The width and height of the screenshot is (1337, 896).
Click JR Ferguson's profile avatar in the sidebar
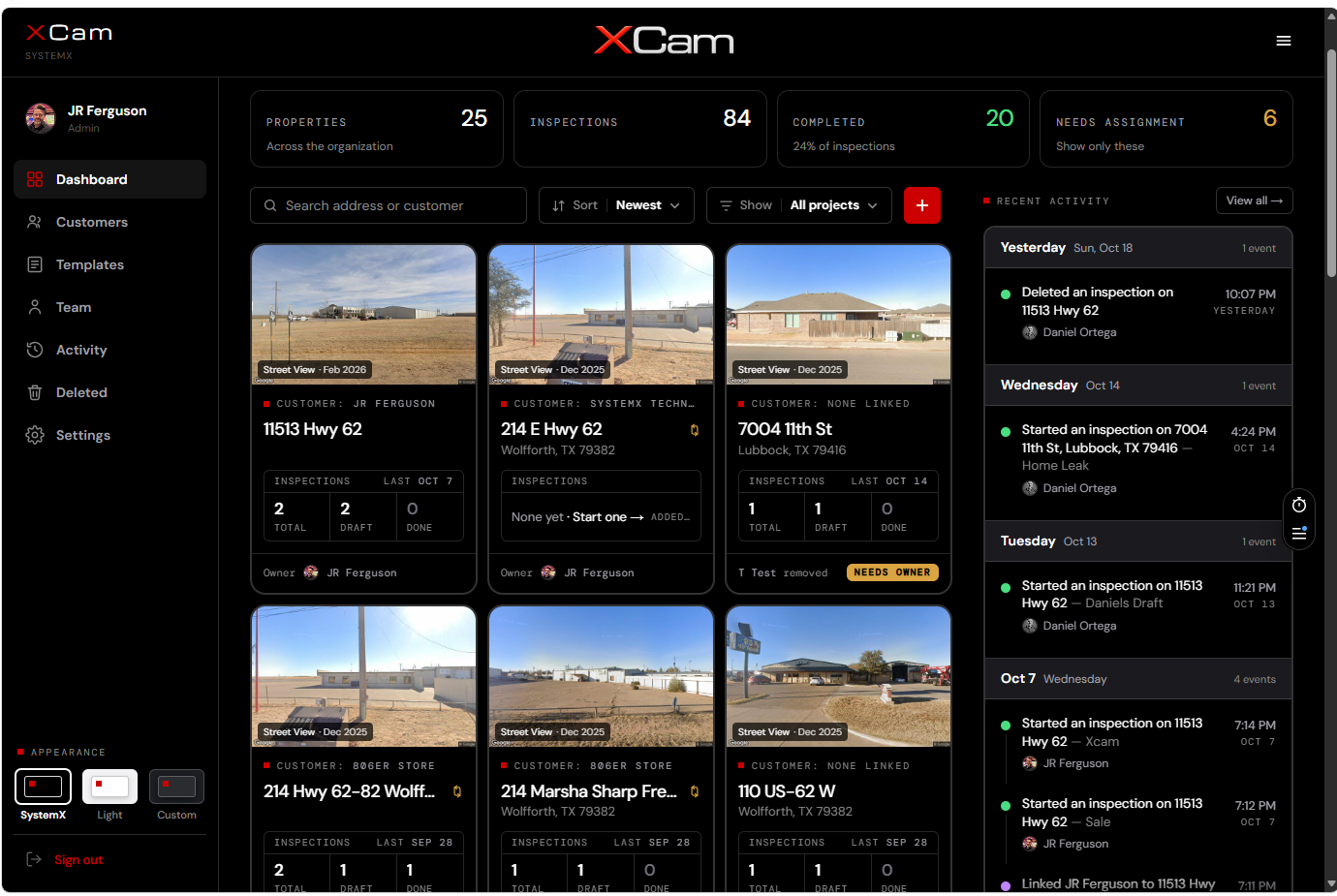click(41, 118)
